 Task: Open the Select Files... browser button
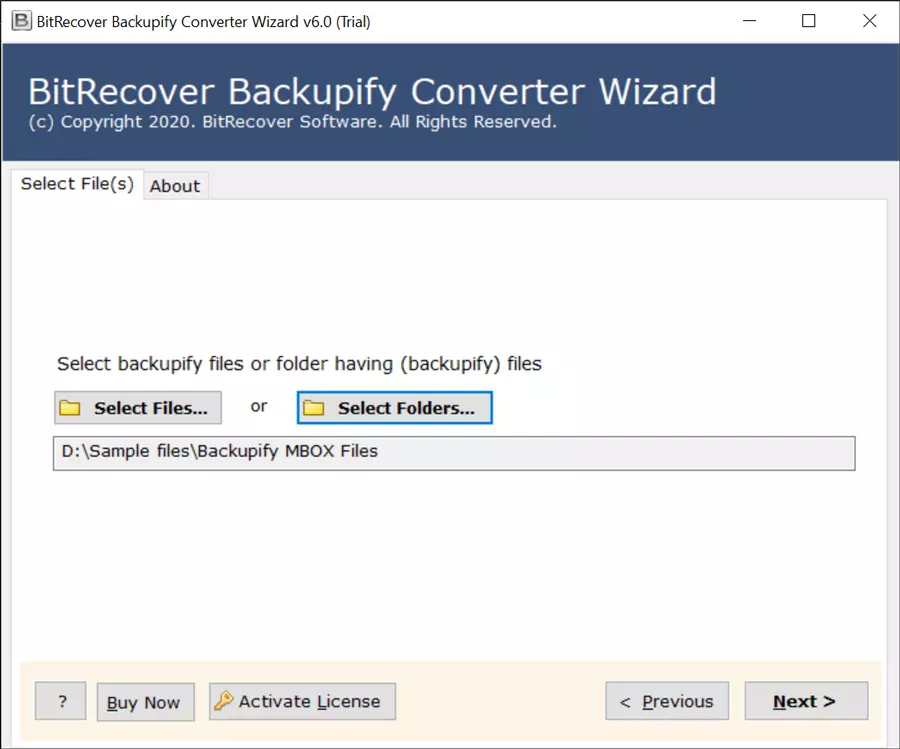point(138,408)
